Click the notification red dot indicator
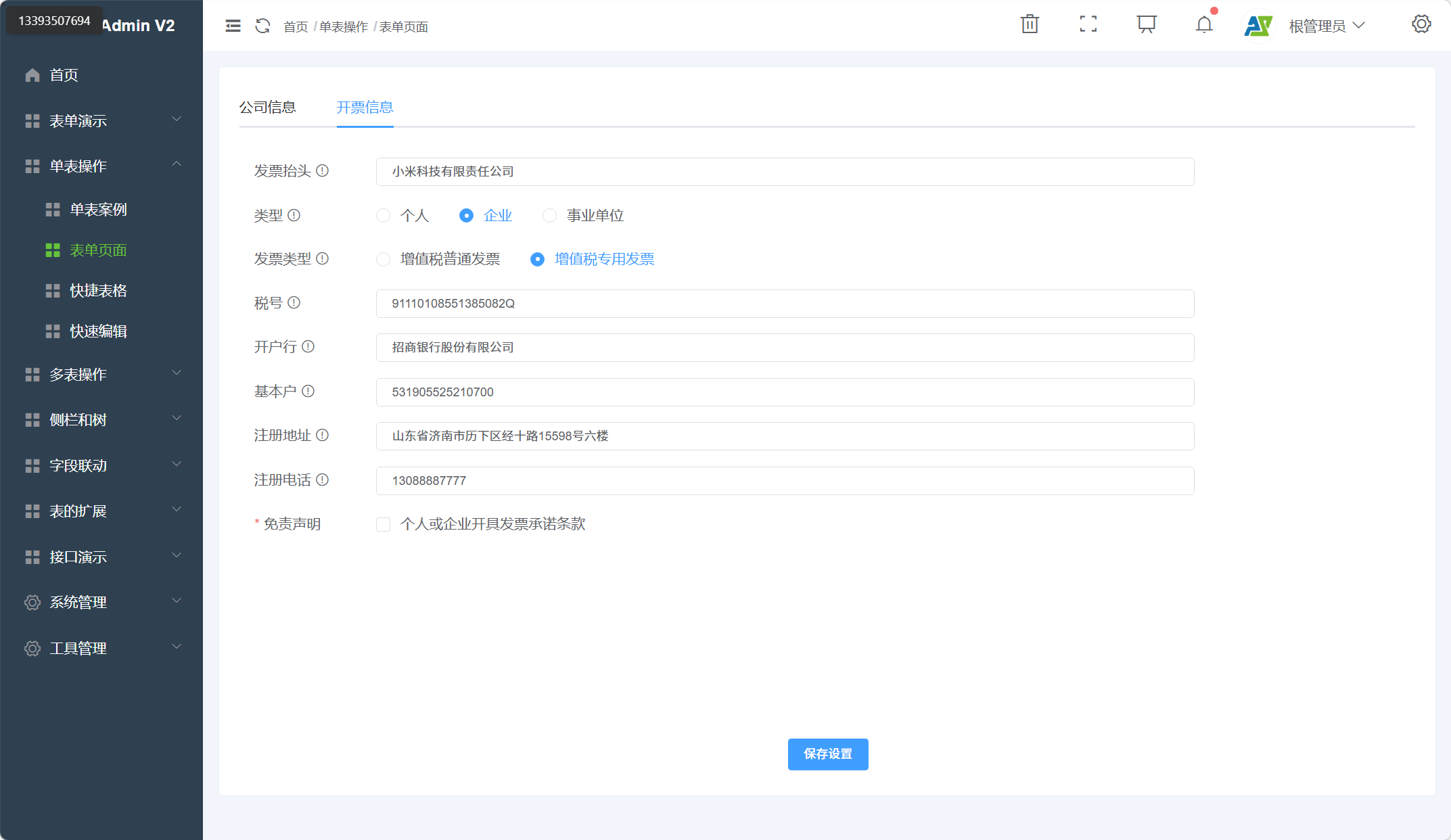 1214,11
